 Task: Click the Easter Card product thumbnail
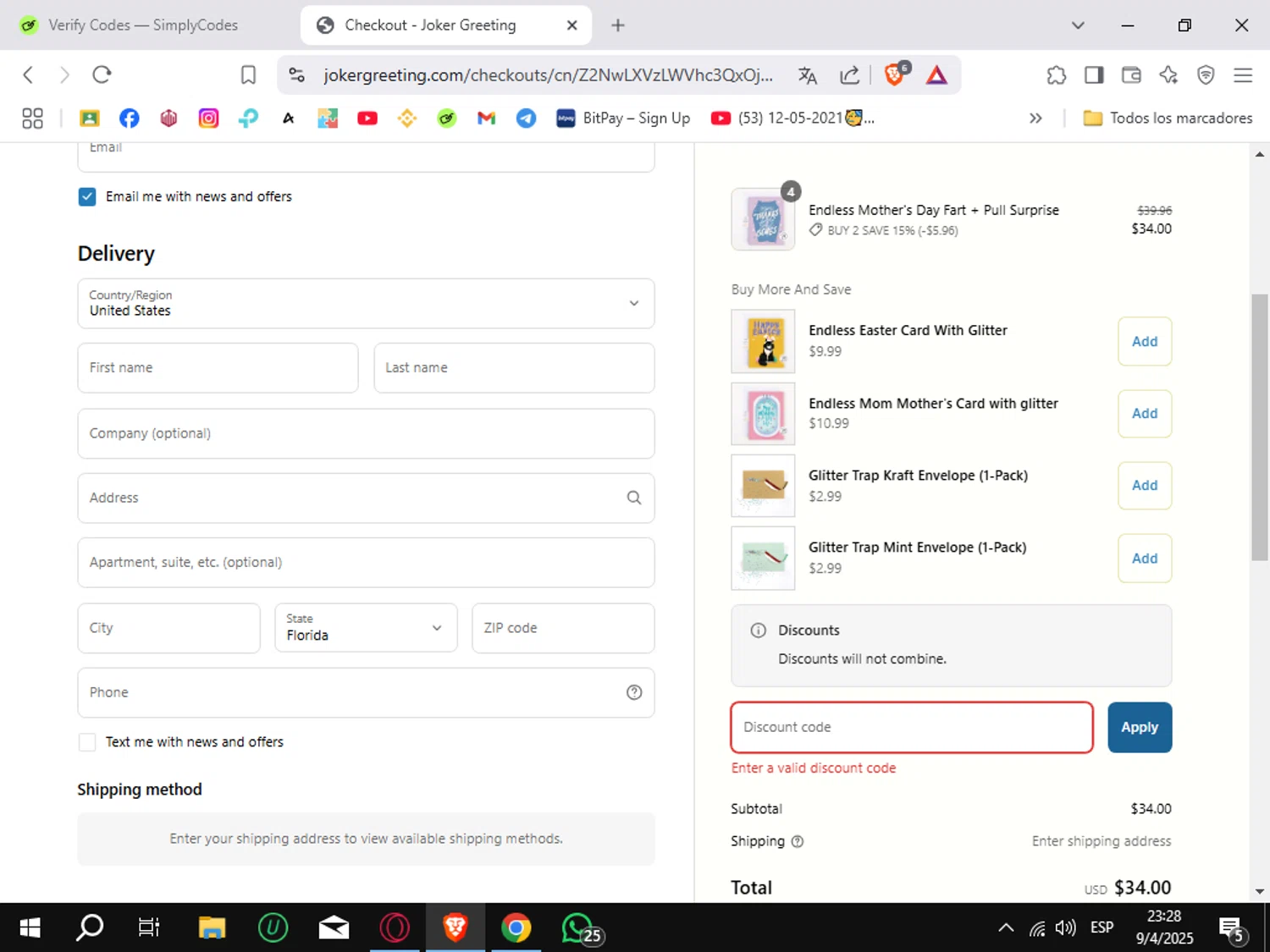[x=763, y=342]
